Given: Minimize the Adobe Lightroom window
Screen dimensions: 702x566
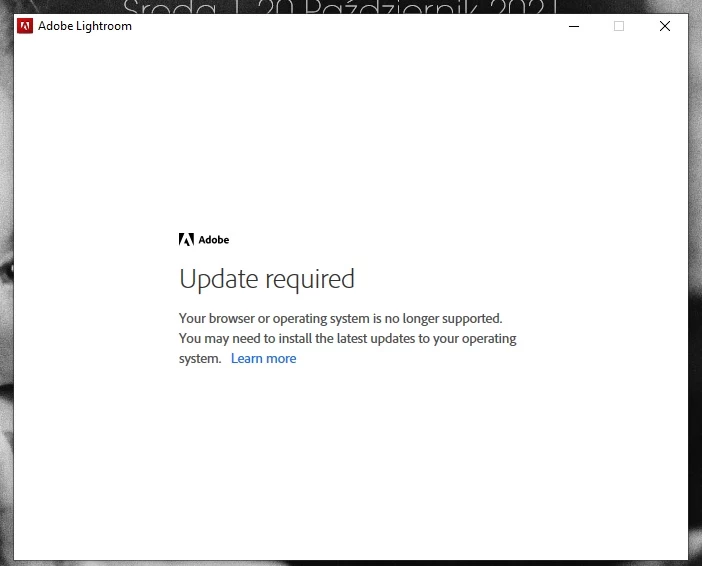Looking at the screenshot, I should (x=574, y=26).
